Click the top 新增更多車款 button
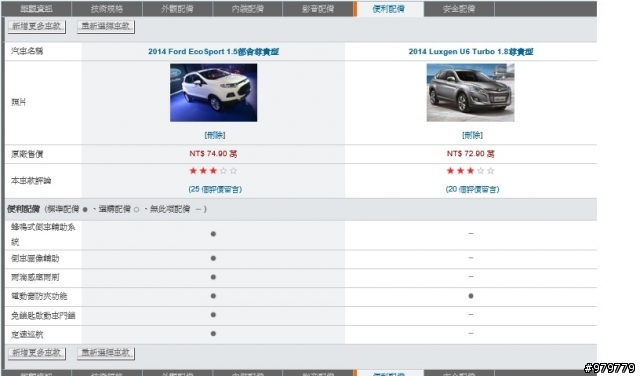640x376 pixels. (x=37, y=26)
